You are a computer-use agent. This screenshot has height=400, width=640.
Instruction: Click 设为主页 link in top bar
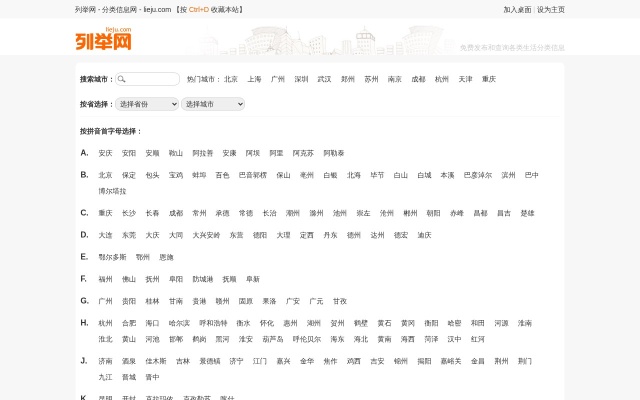(x=551, y=9)
